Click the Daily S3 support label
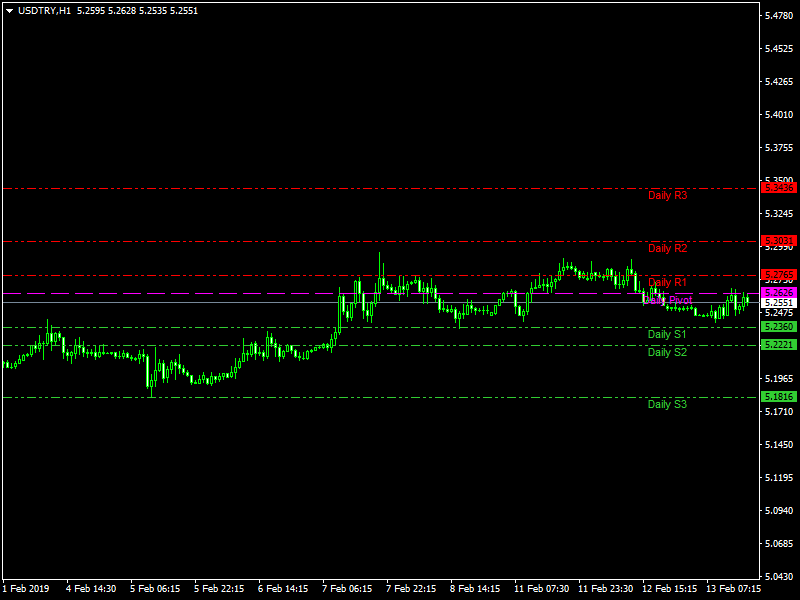Viewport: 800px width, 600px height. click(667, 404)
